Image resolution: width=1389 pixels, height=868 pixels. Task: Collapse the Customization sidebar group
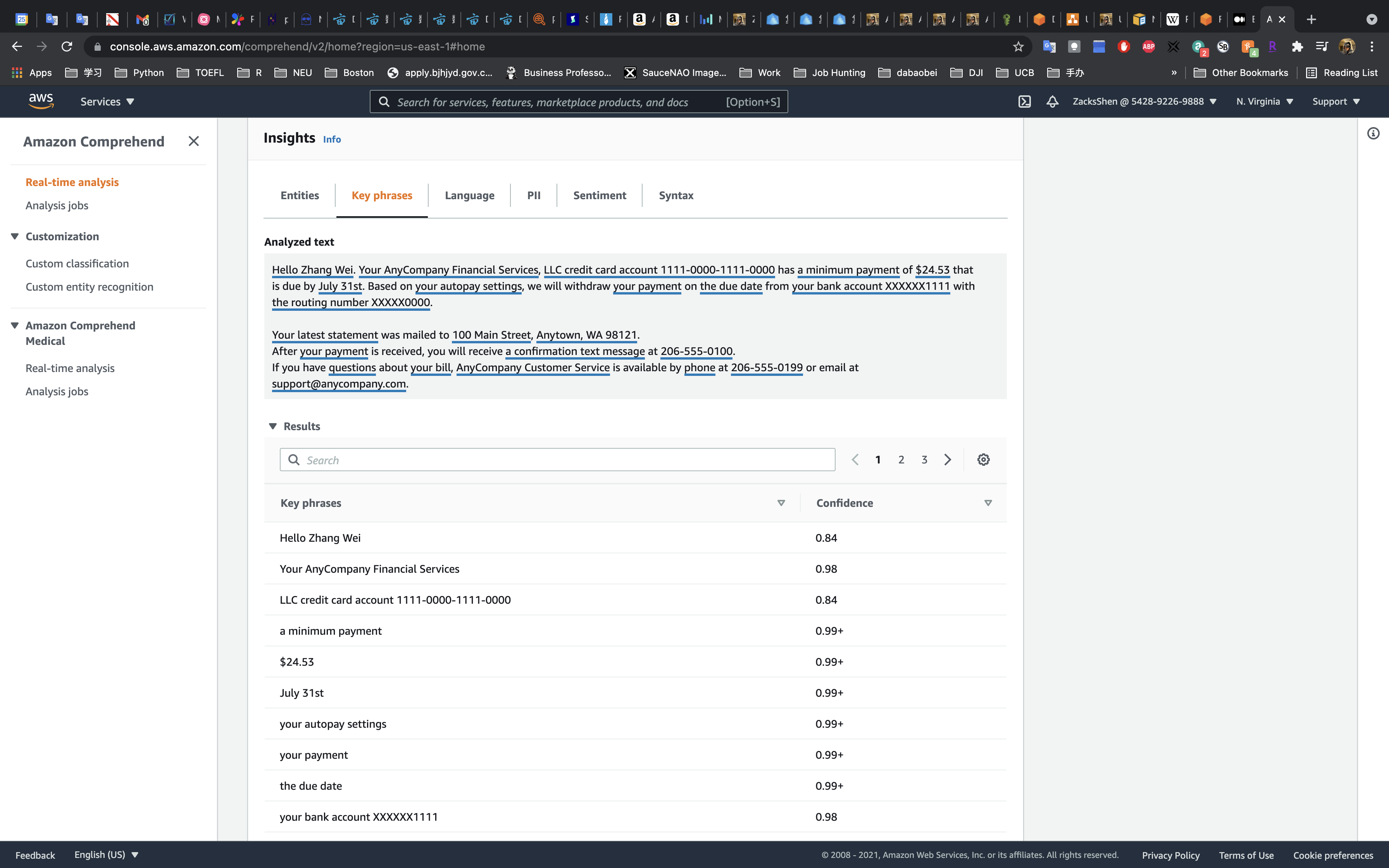(x=15, y=236)
